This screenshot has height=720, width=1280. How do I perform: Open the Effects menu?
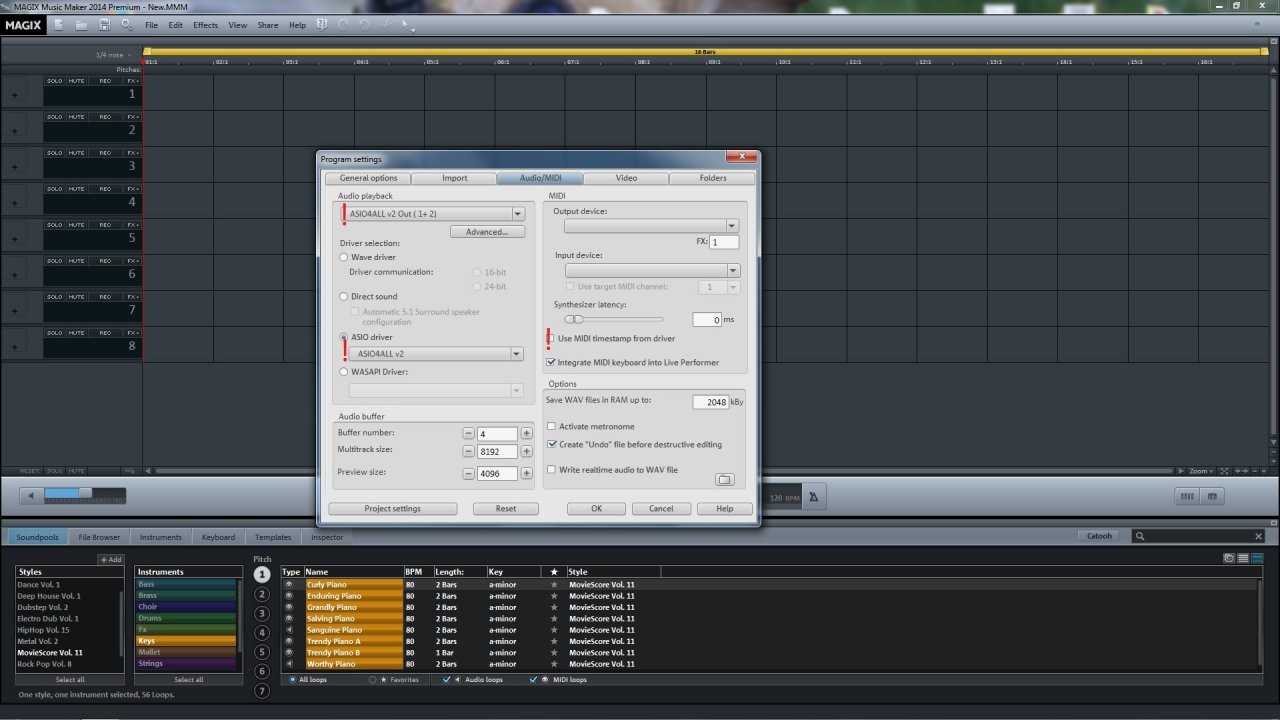click(205, 25)
